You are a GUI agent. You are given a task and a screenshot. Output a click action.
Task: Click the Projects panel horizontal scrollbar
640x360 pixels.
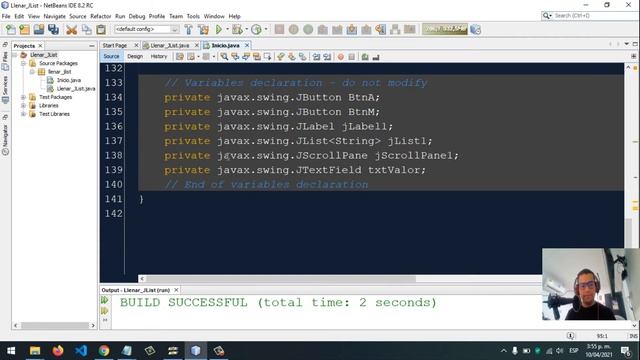[55, 325]
